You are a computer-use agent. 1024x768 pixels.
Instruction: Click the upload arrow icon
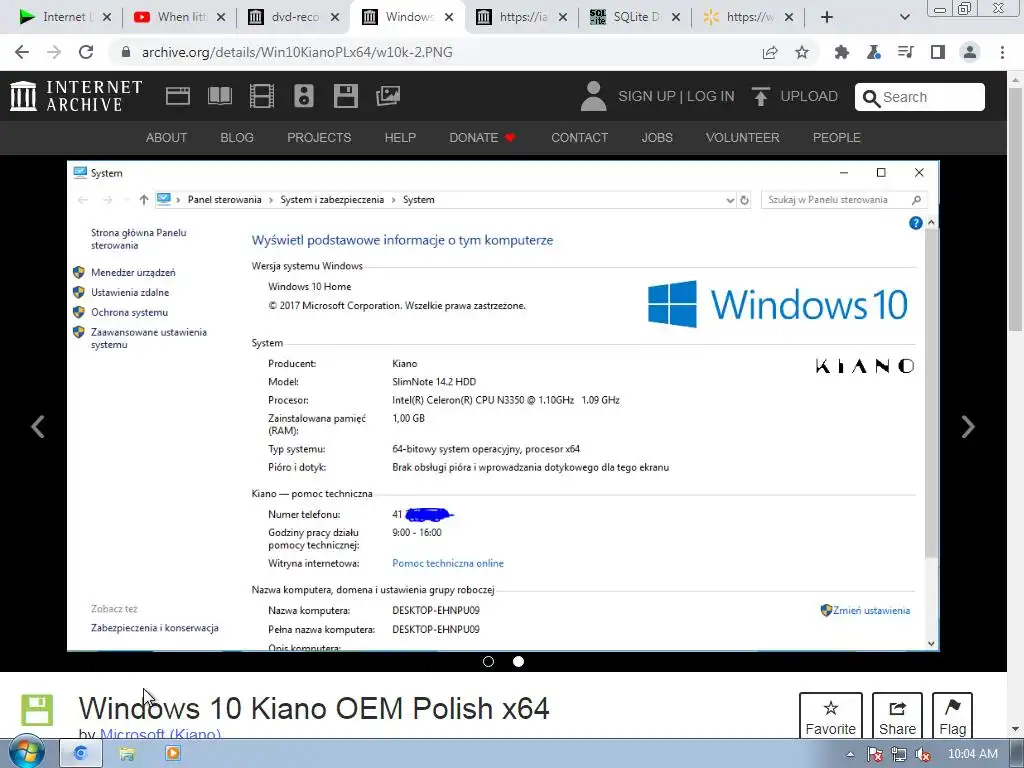click(760, 97)
